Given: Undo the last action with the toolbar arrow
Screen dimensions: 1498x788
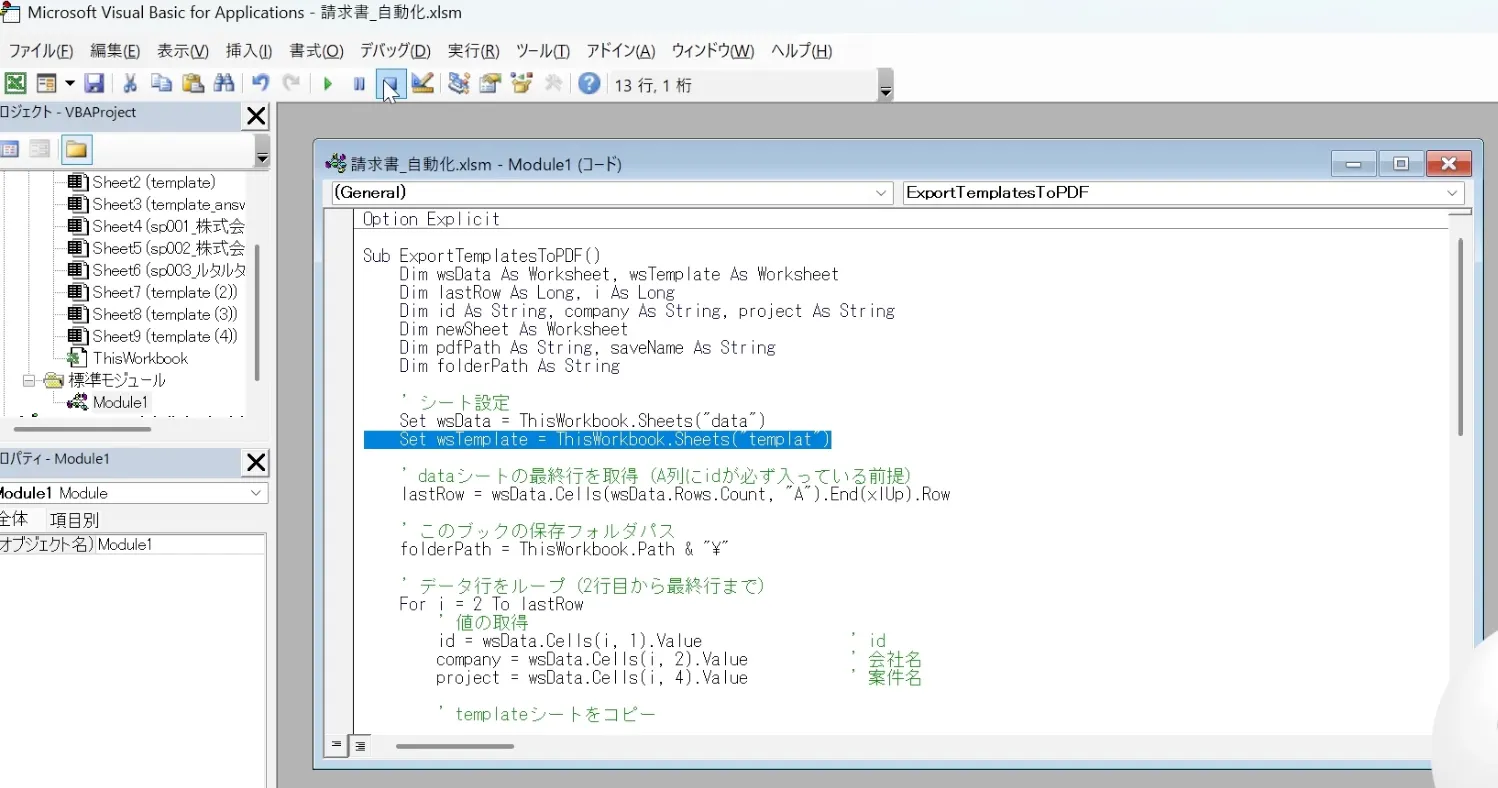Looking at the screenshot, I should [x=260, y=84].
